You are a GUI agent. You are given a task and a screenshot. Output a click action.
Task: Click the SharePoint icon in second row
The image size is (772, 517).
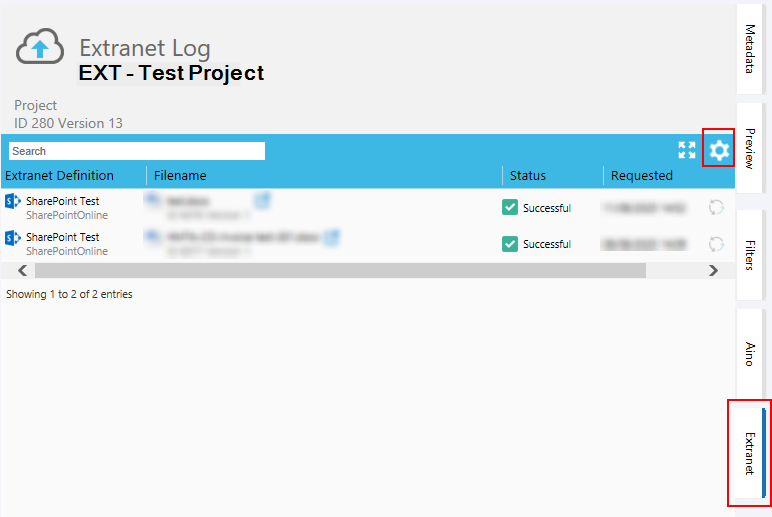(13, 238)
